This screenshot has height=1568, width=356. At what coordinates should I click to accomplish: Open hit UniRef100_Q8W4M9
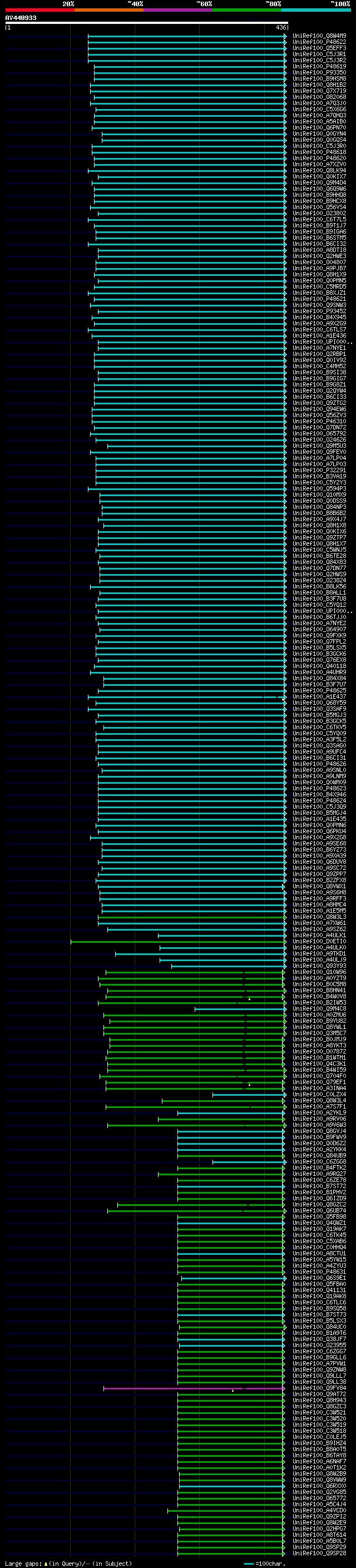[319, 36]
